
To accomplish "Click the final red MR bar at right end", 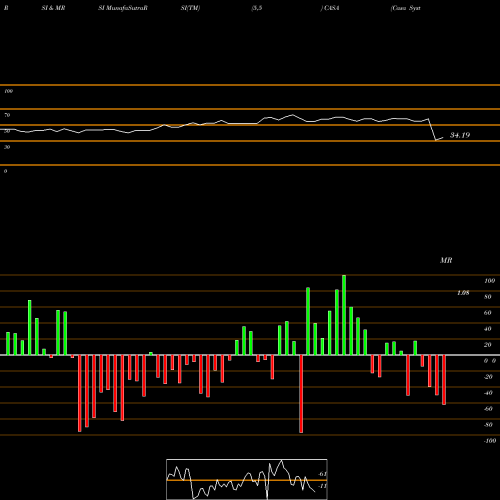I will coord(444,380).
